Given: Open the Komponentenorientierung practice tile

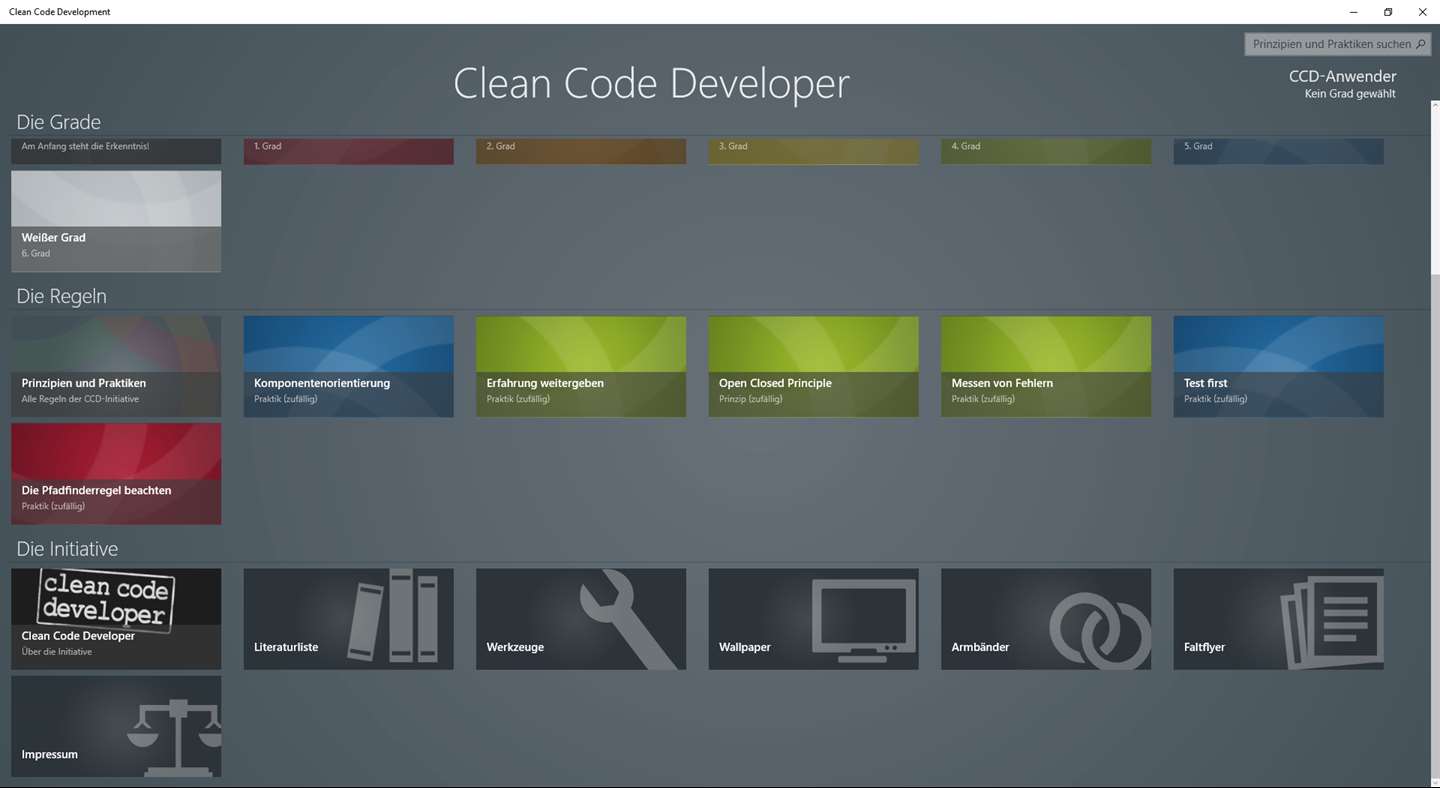Looking at the screenshot, I should [x=348, y=367].
